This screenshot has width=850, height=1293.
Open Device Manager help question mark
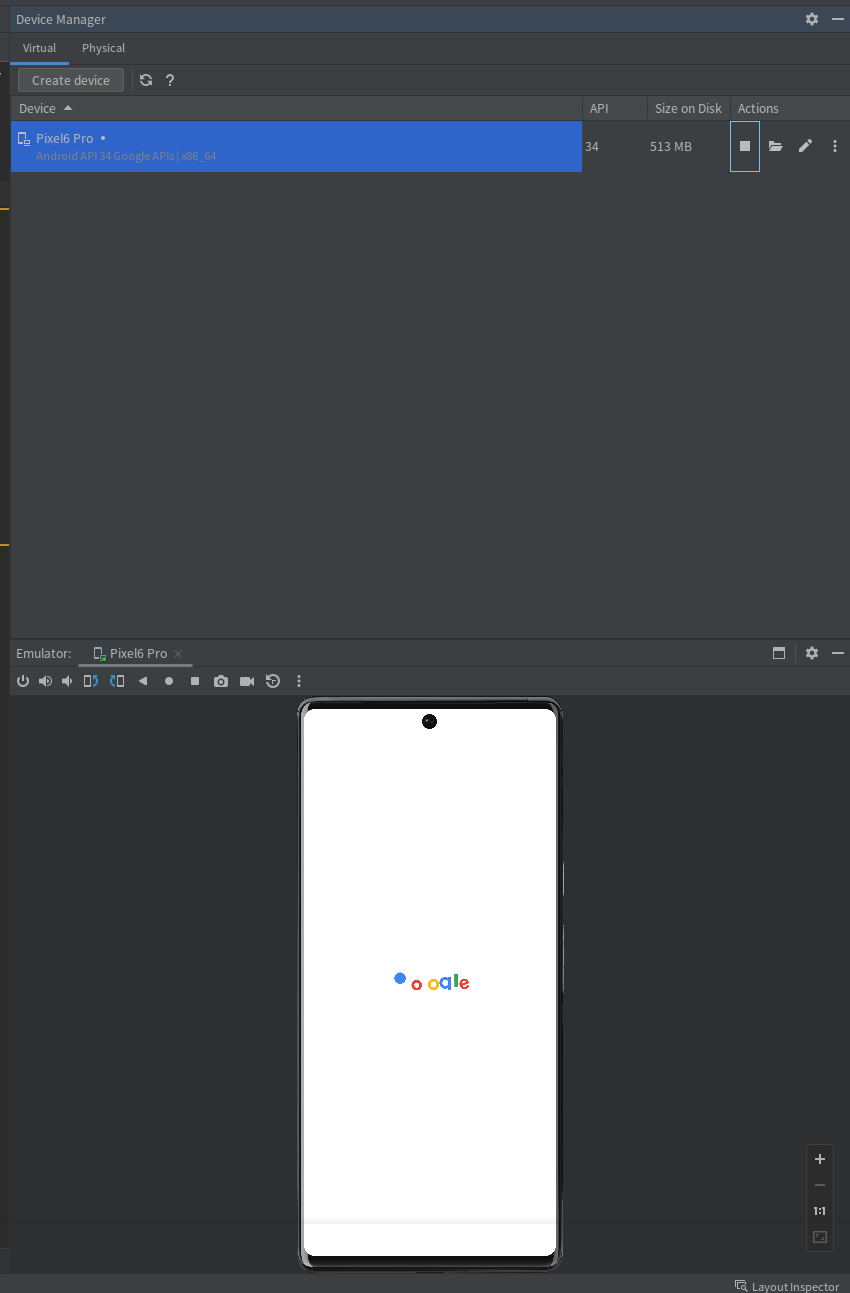click(x=170, y=80)
